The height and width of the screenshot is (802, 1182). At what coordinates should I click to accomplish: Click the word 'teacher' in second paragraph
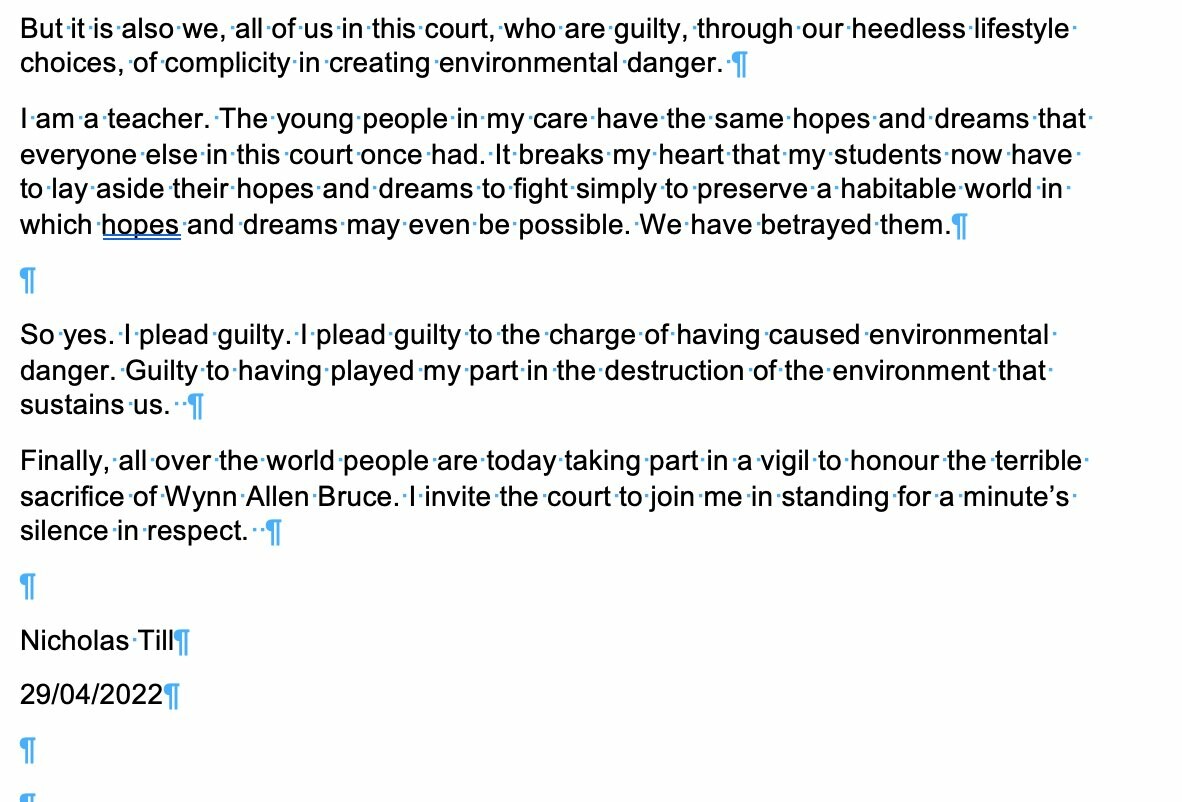tap(158, 120)
